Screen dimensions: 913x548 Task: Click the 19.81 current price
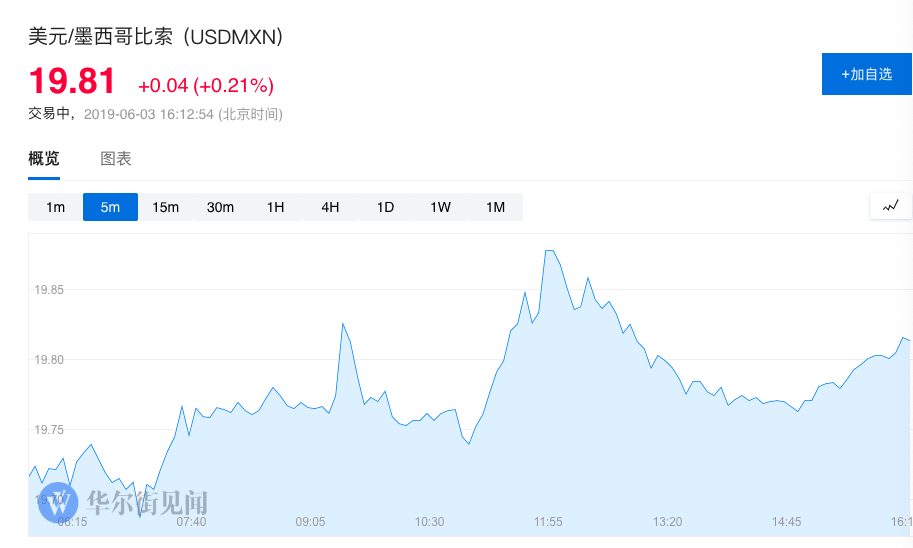pyautogui.click(x=72, y=81)
